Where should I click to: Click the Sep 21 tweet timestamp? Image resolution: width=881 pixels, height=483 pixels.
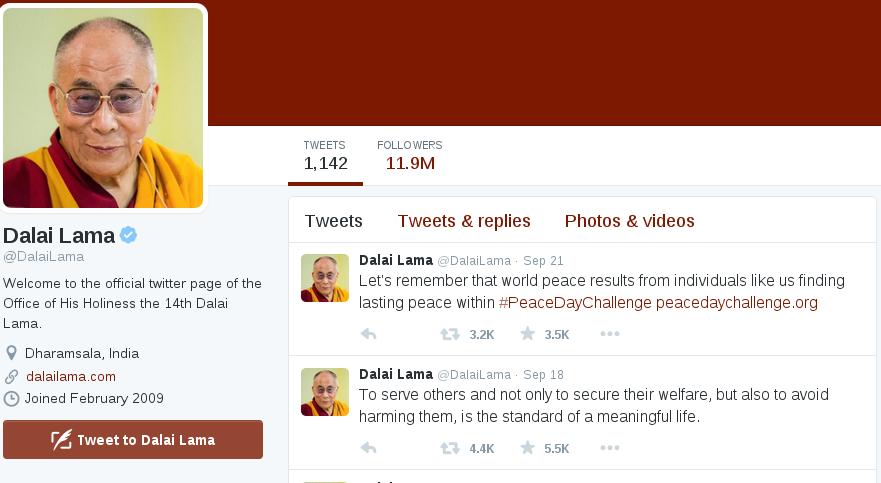543,261
